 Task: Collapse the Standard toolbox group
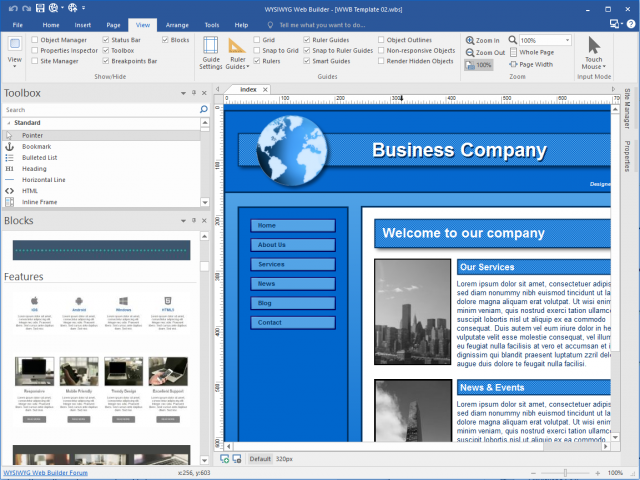[x=5, y=123]
